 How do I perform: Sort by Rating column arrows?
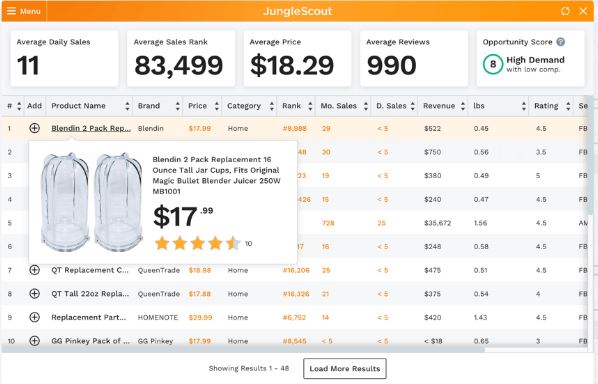pyautogui.click(x=568, y=106)
